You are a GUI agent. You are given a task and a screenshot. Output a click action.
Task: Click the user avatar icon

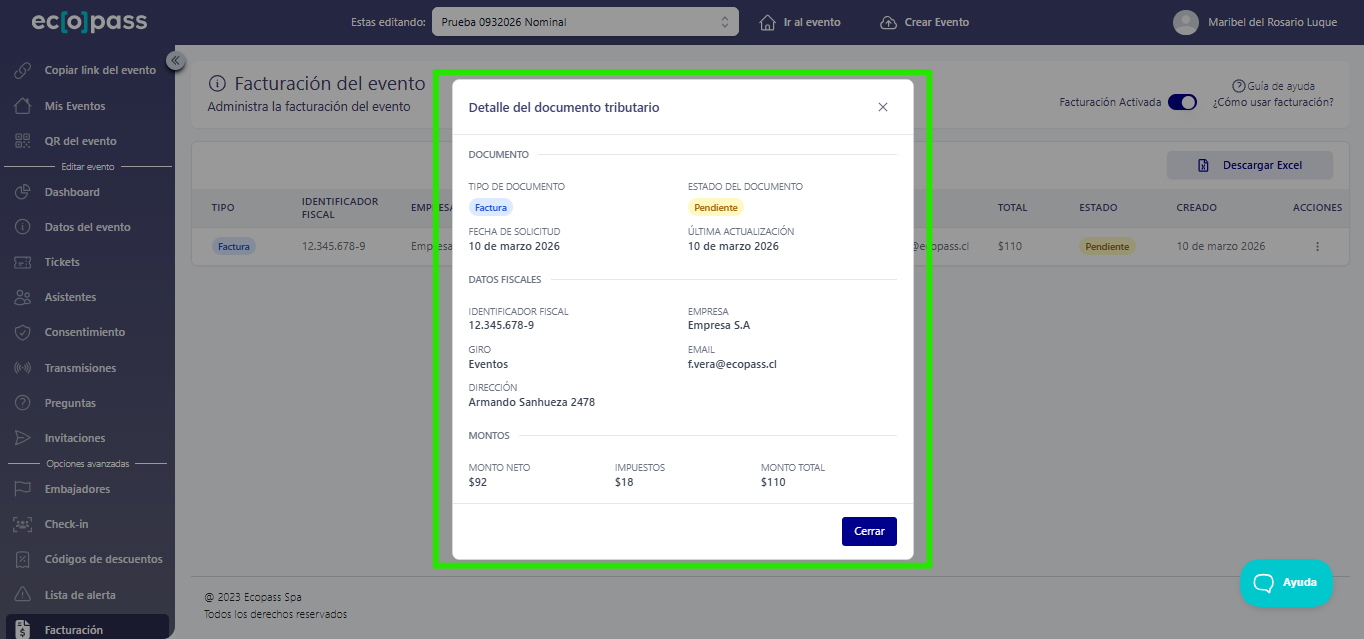(x=1185, y=22)
